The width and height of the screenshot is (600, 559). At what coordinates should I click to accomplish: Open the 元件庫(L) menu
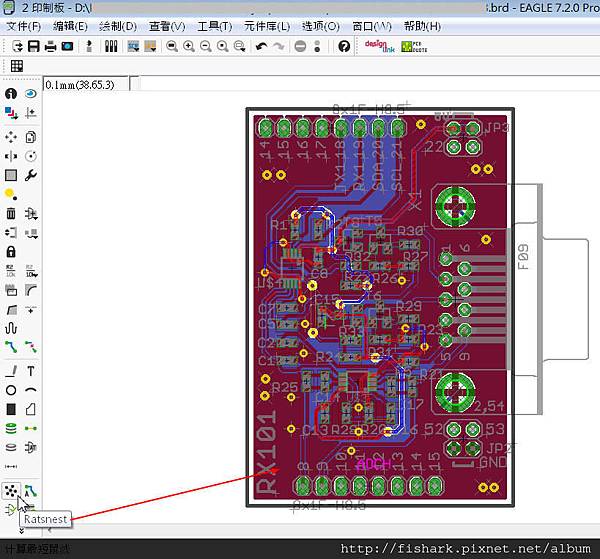point(268,26)
